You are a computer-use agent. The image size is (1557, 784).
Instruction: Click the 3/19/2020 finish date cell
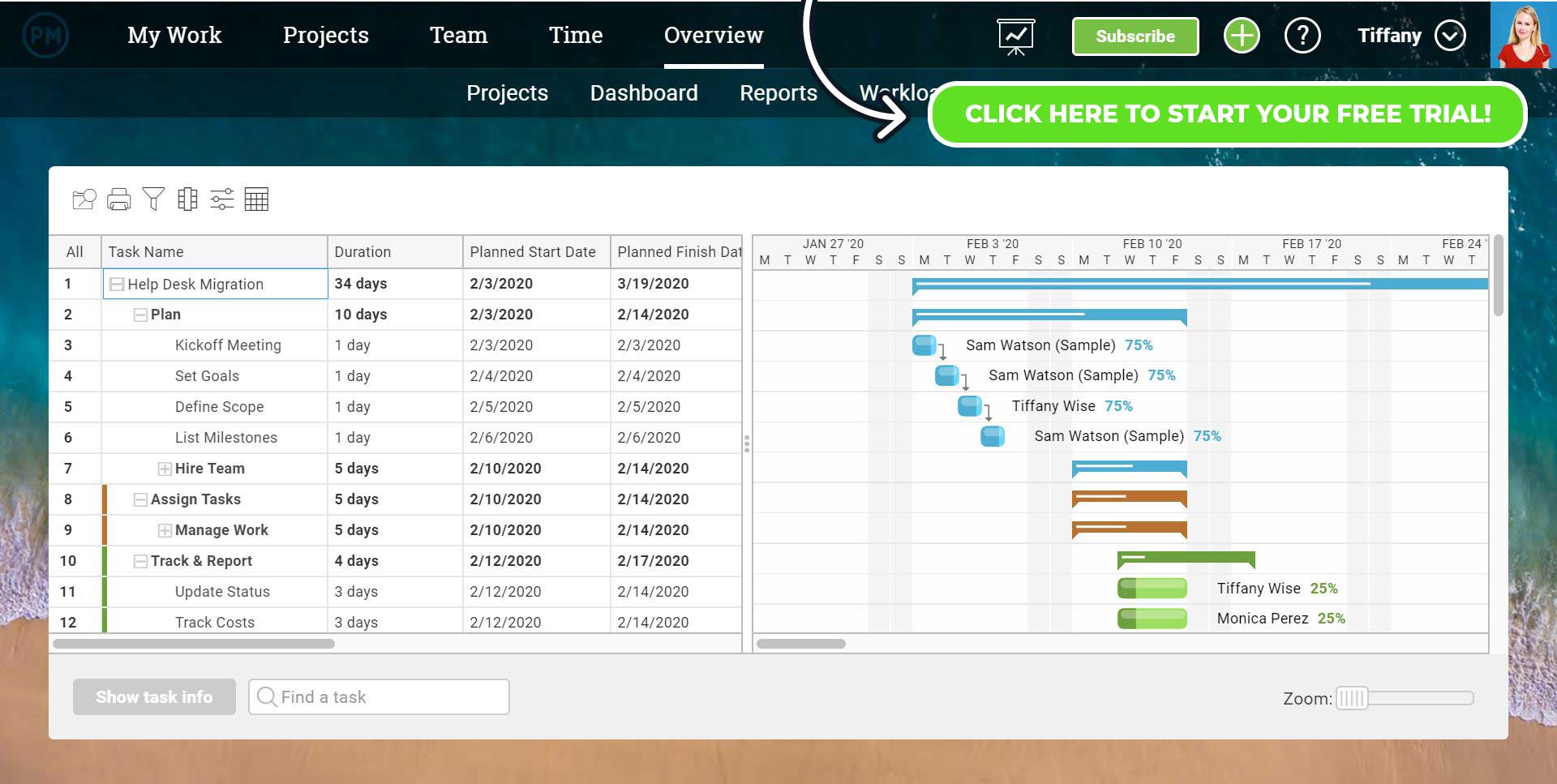tap(676, 284)
